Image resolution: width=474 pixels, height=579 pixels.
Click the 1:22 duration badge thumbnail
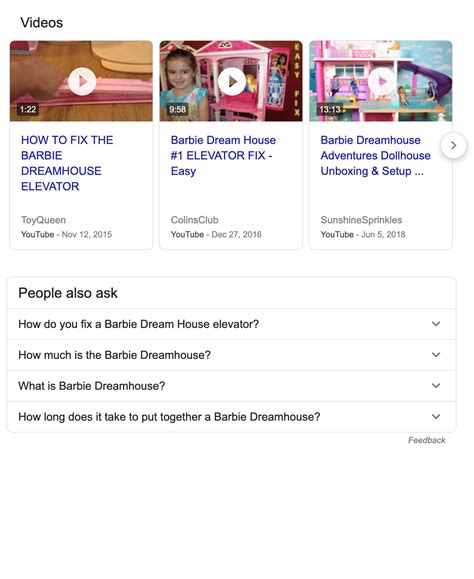coord(28,109)
